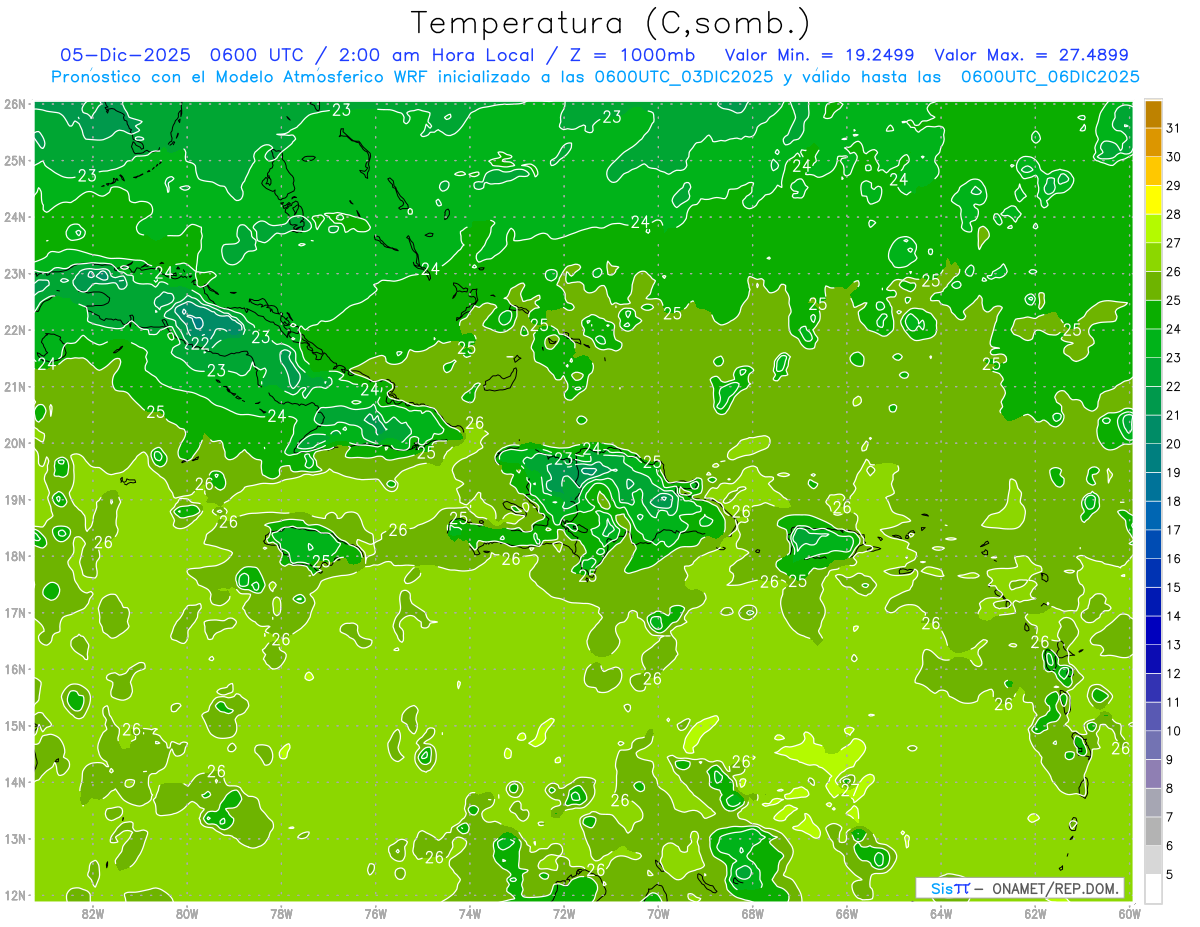Click the 13N latitude axis label

[14, 838]
